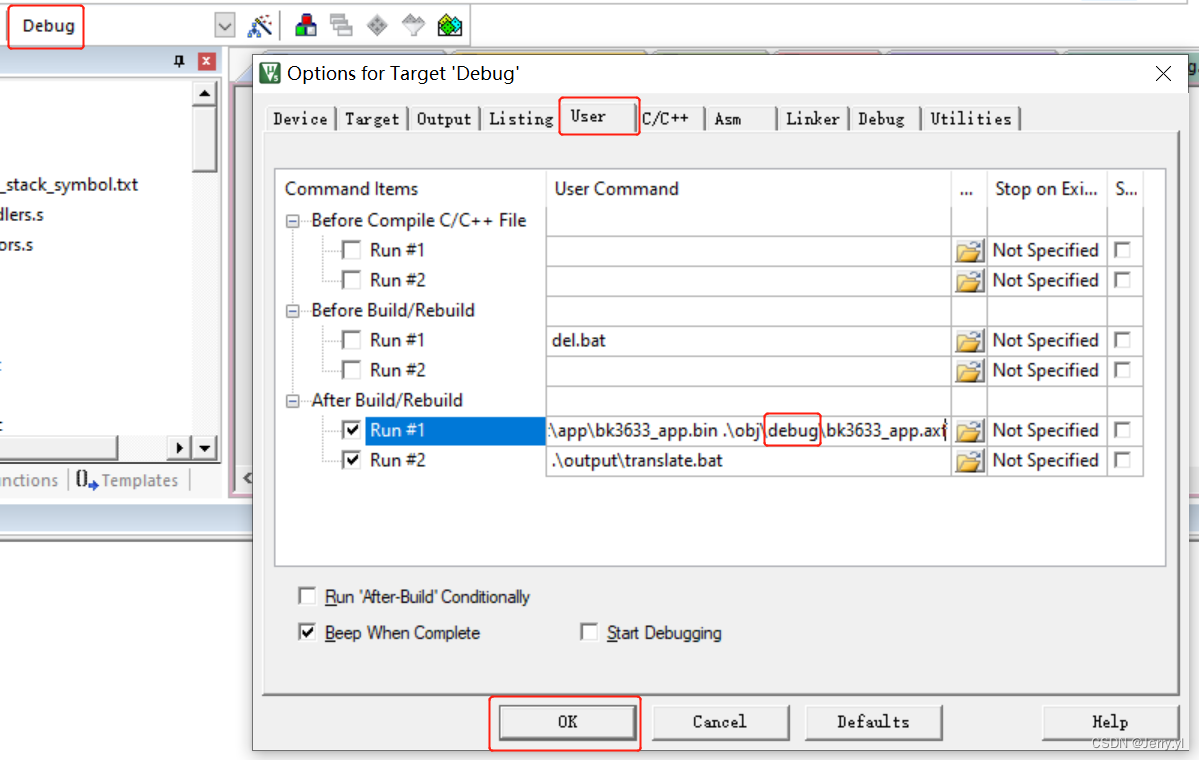This screenshot has width=1199, height=760.
Task: Confirm options with OK button
Action: [x=567, y=723]
